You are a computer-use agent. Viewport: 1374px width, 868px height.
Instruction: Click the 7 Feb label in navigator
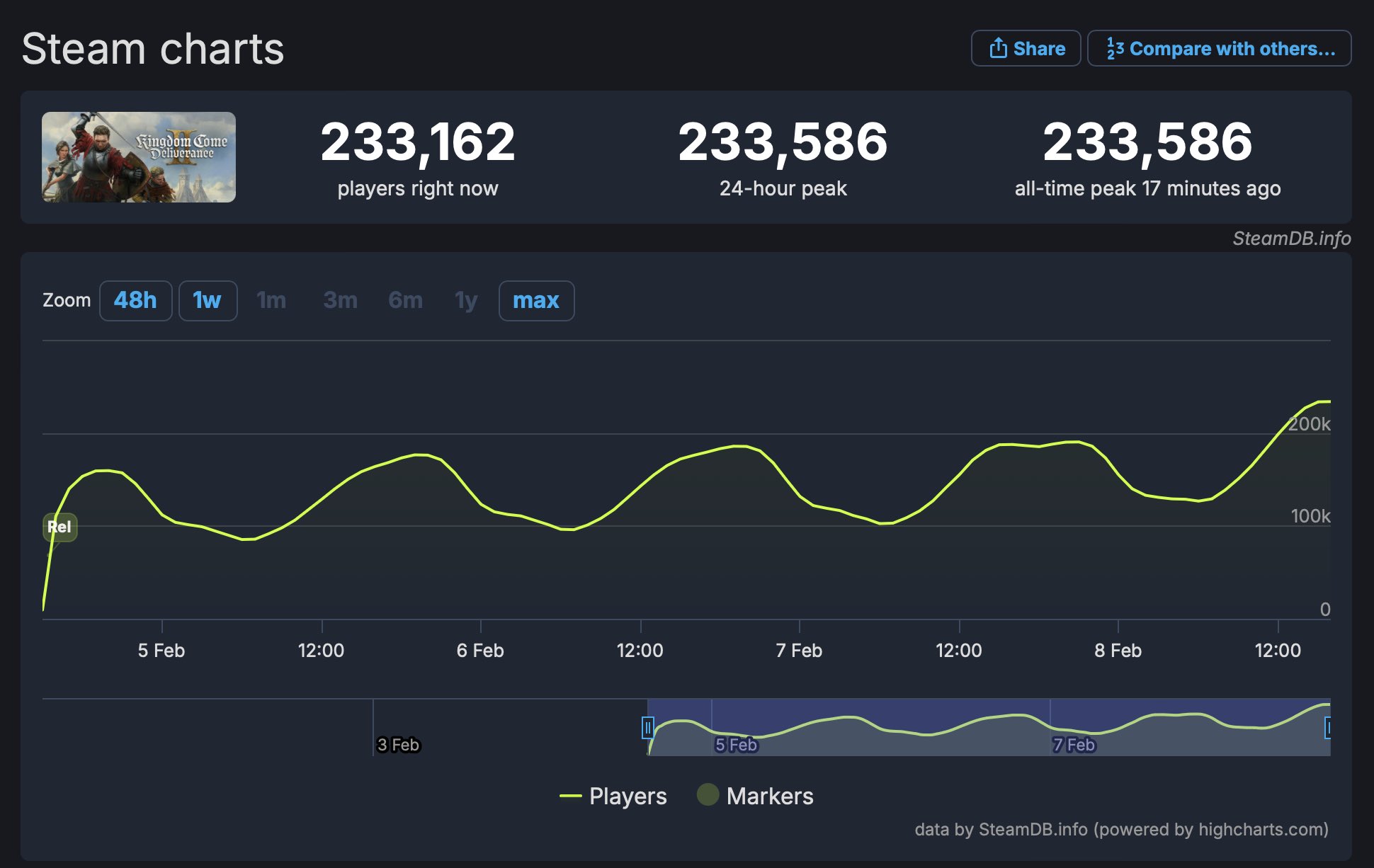click(1074, 745)
